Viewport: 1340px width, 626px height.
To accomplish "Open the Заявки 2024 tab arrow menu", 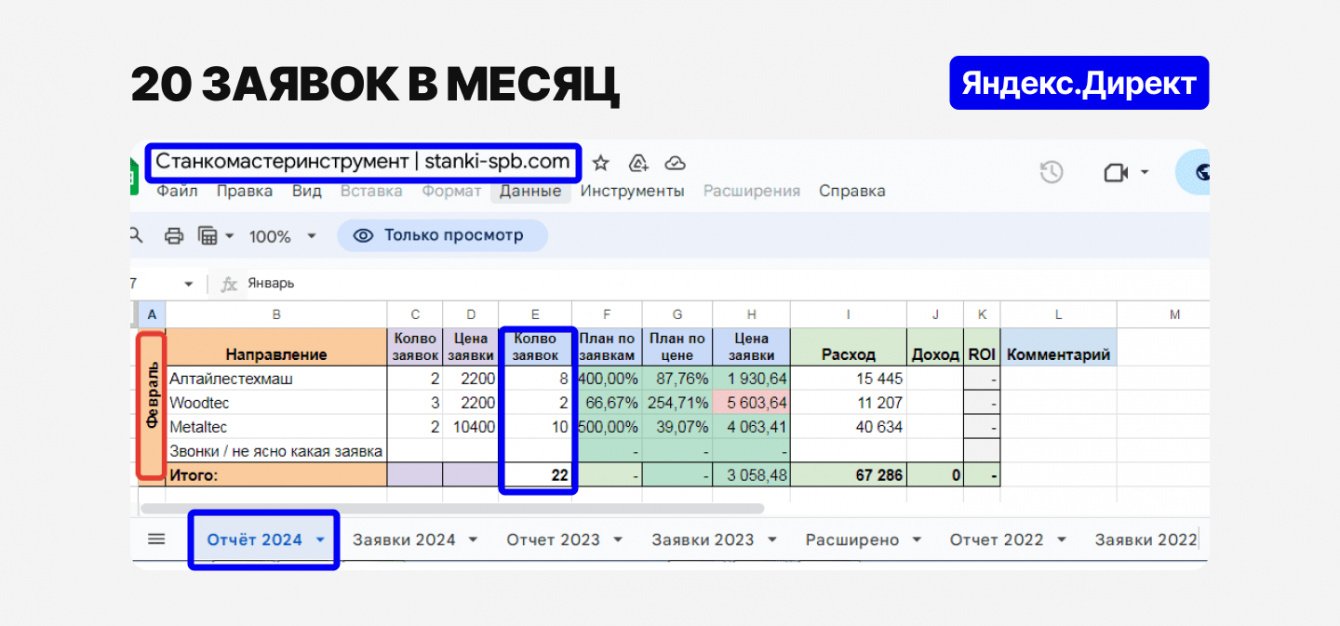I will tap(473, 540).
